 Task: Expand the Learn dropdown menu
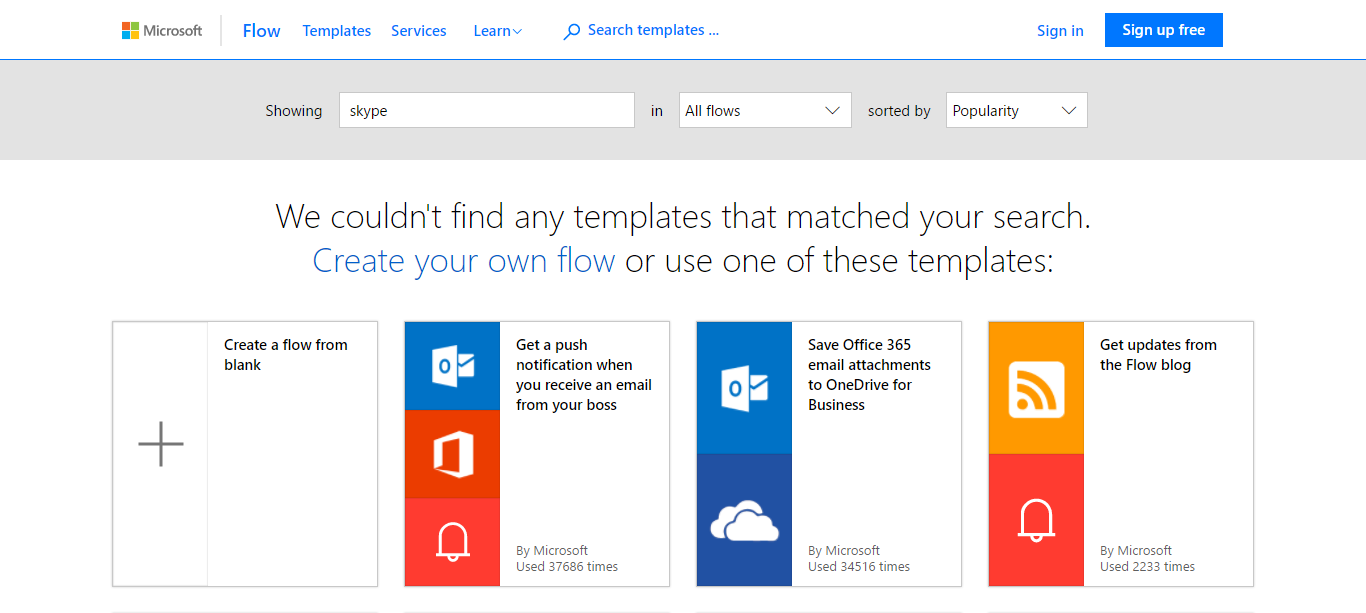[x=498, y=31]
